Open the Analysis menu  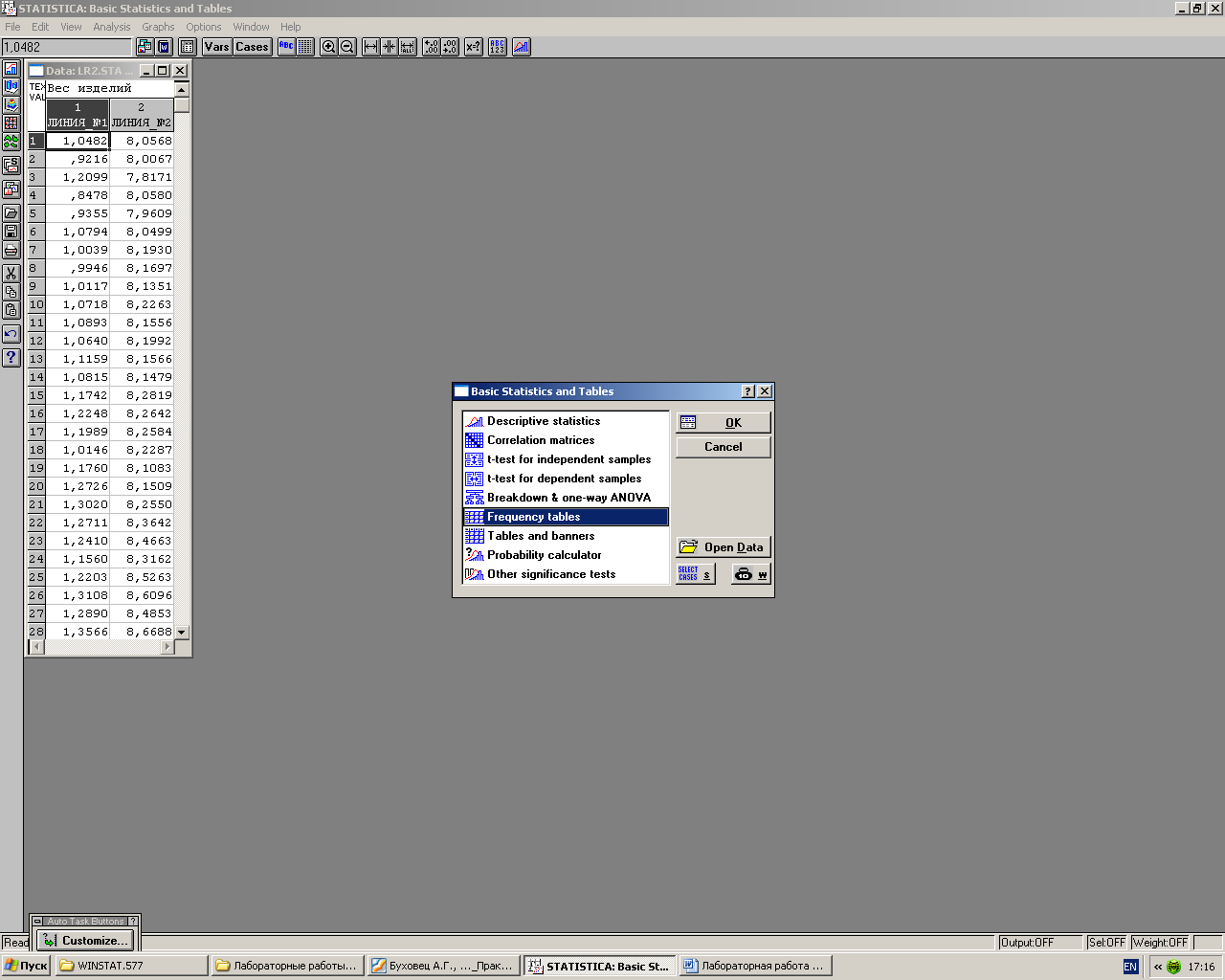click(x=111, y=27)
